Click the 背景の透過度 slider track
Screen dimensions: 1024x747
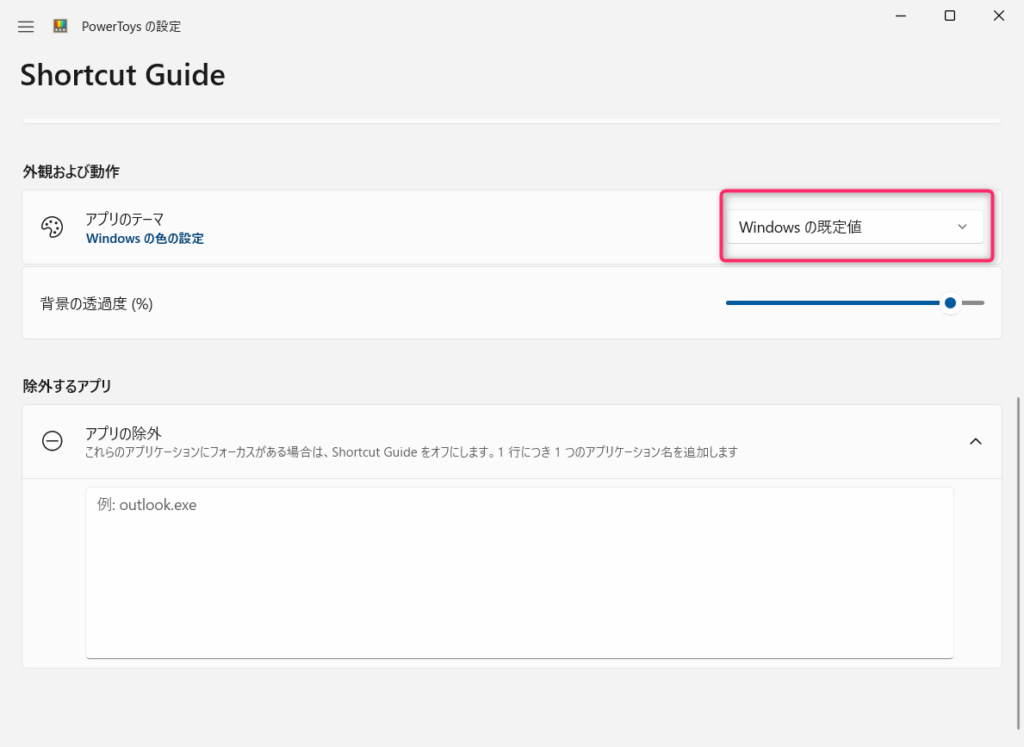click(855, 303)
